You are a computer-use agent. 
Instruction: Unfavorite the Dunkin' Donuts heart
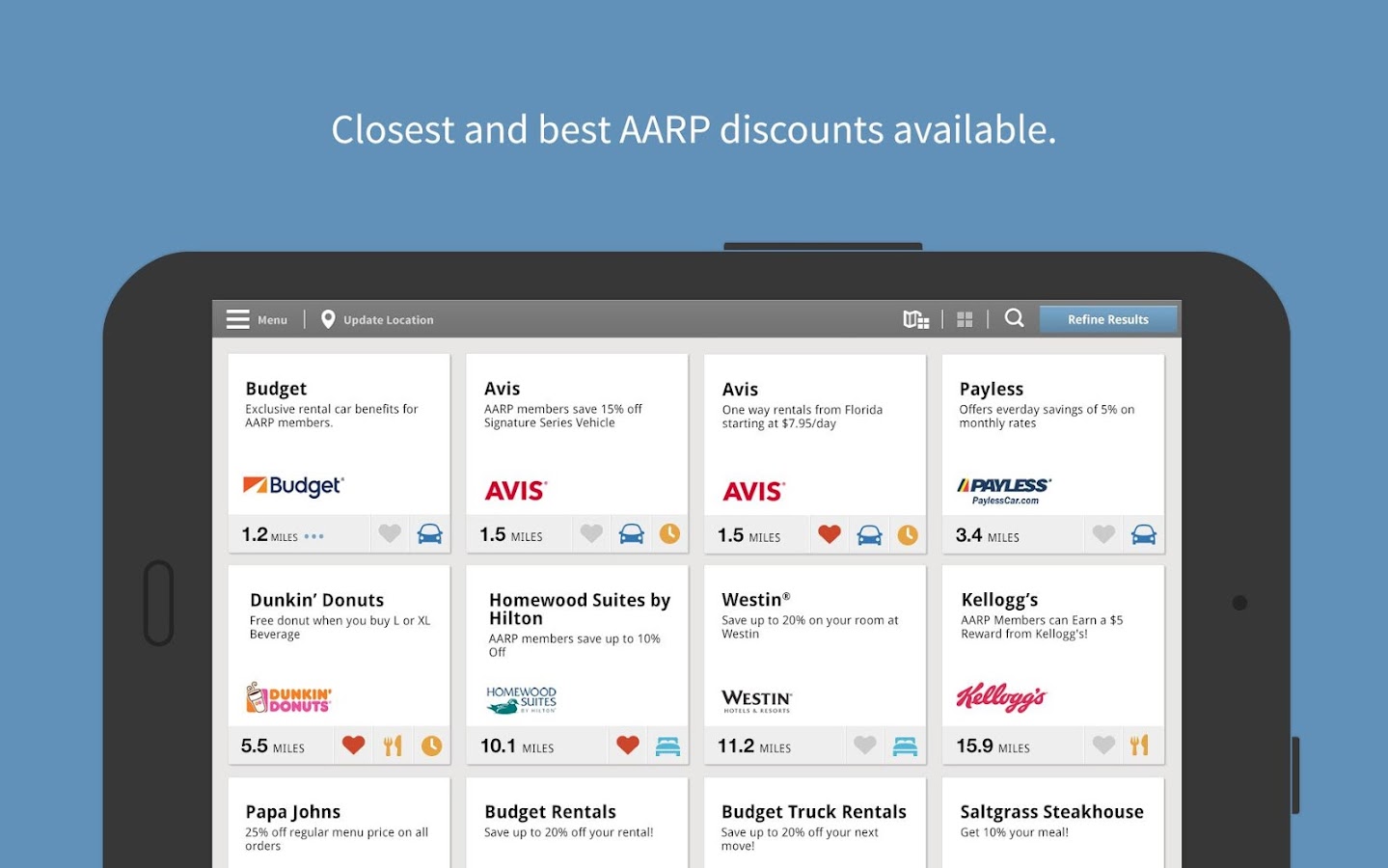(354, 745)
